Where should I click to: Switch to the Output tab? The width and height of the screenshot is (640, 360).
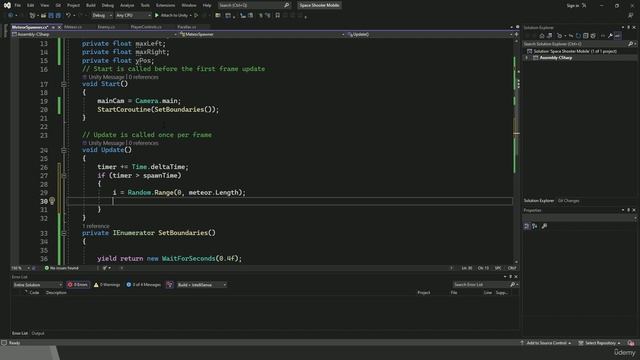pos(38,333)
